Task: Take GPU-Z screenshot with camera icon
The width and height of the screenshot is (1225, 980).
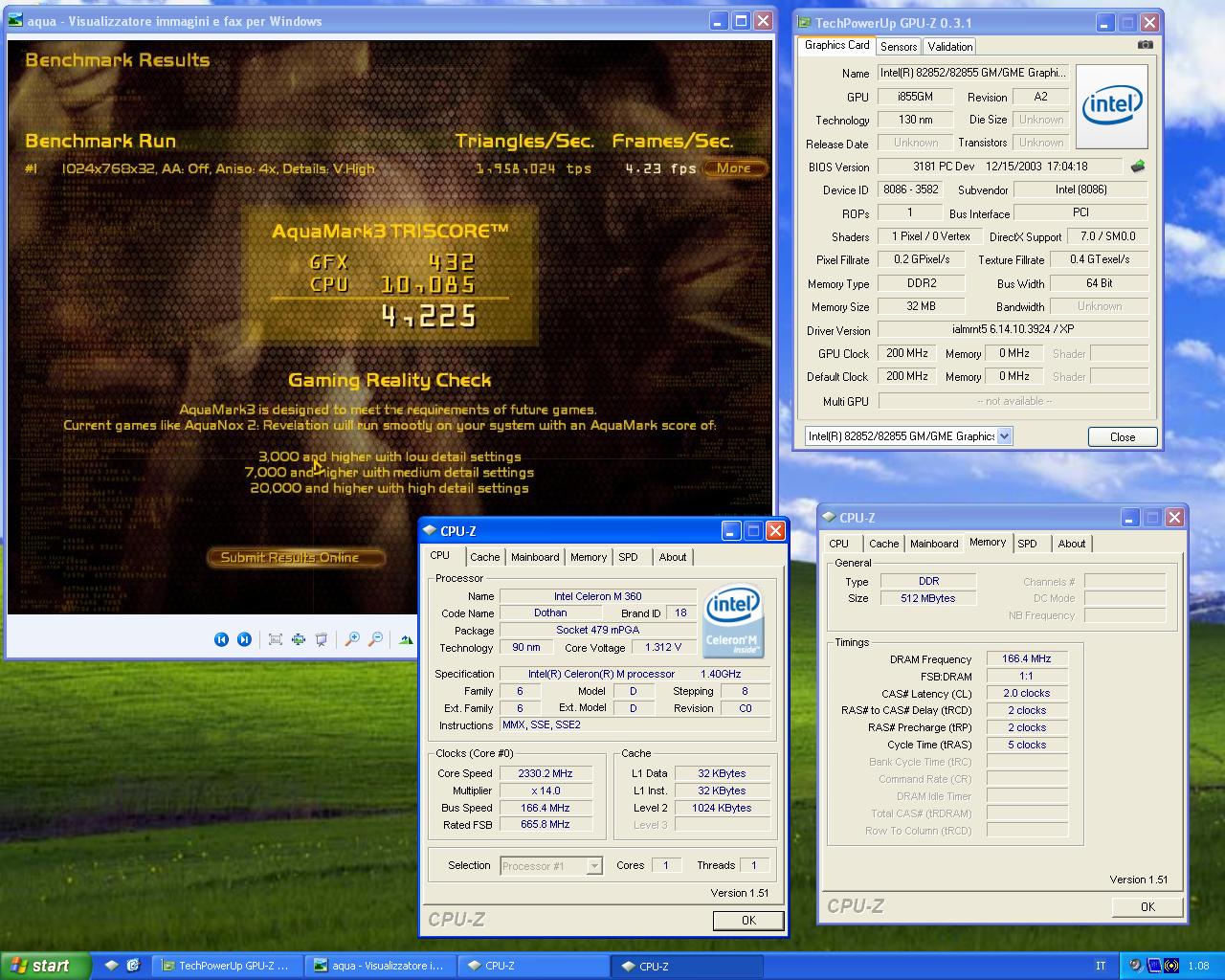Action: click(1146, 44)
